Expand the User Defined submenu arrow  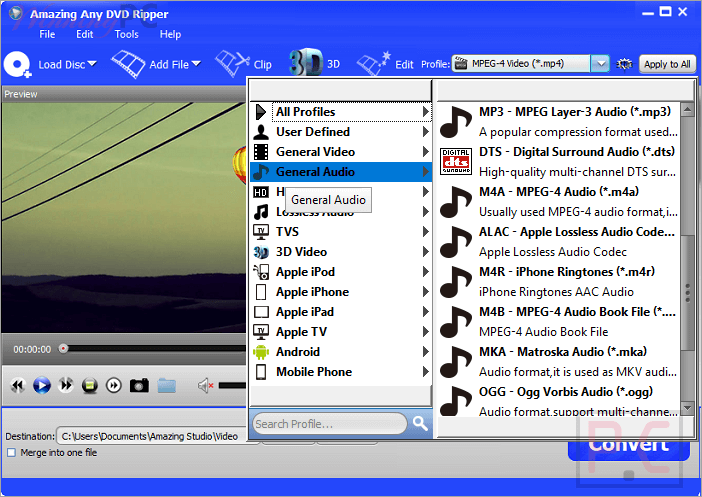coord(426,132)
